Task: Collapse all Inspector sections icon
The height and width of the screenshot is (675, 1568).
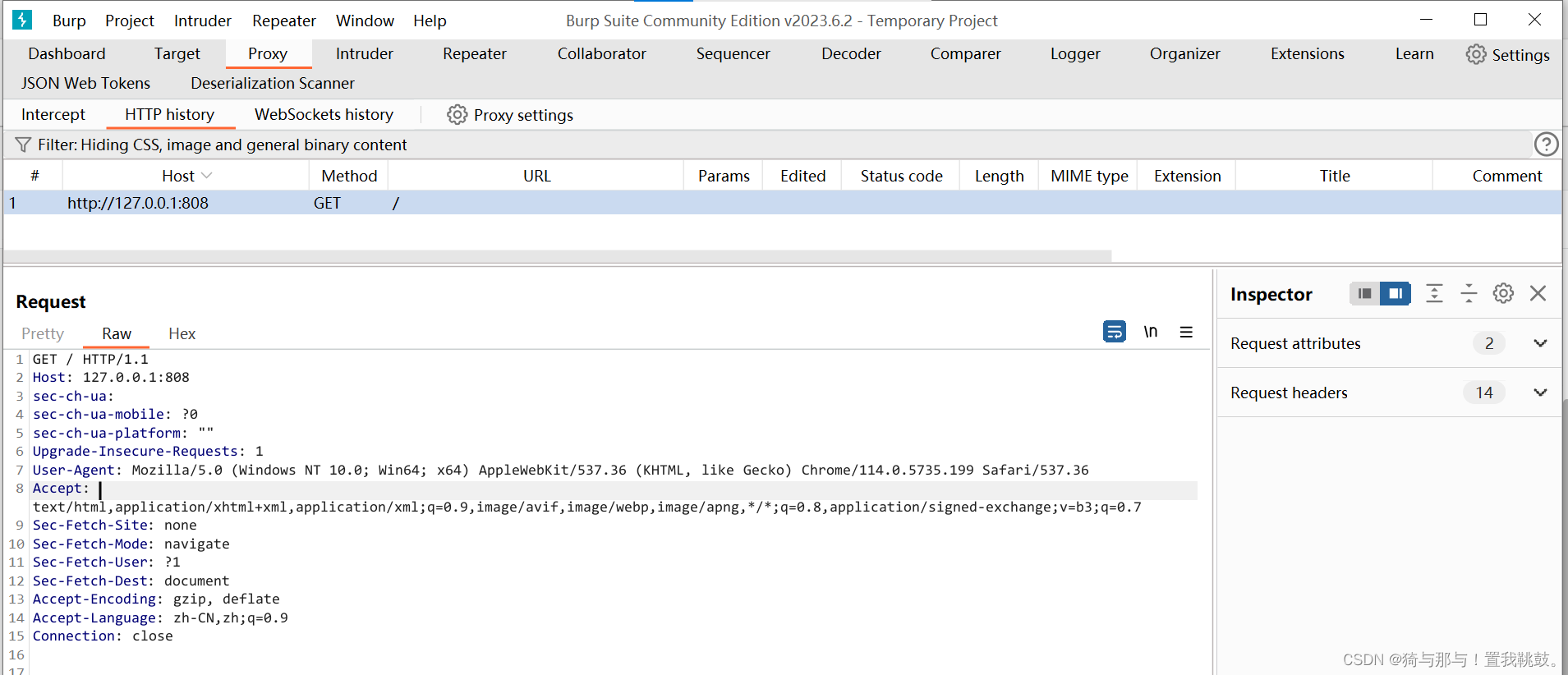Action: (1469, 293)
